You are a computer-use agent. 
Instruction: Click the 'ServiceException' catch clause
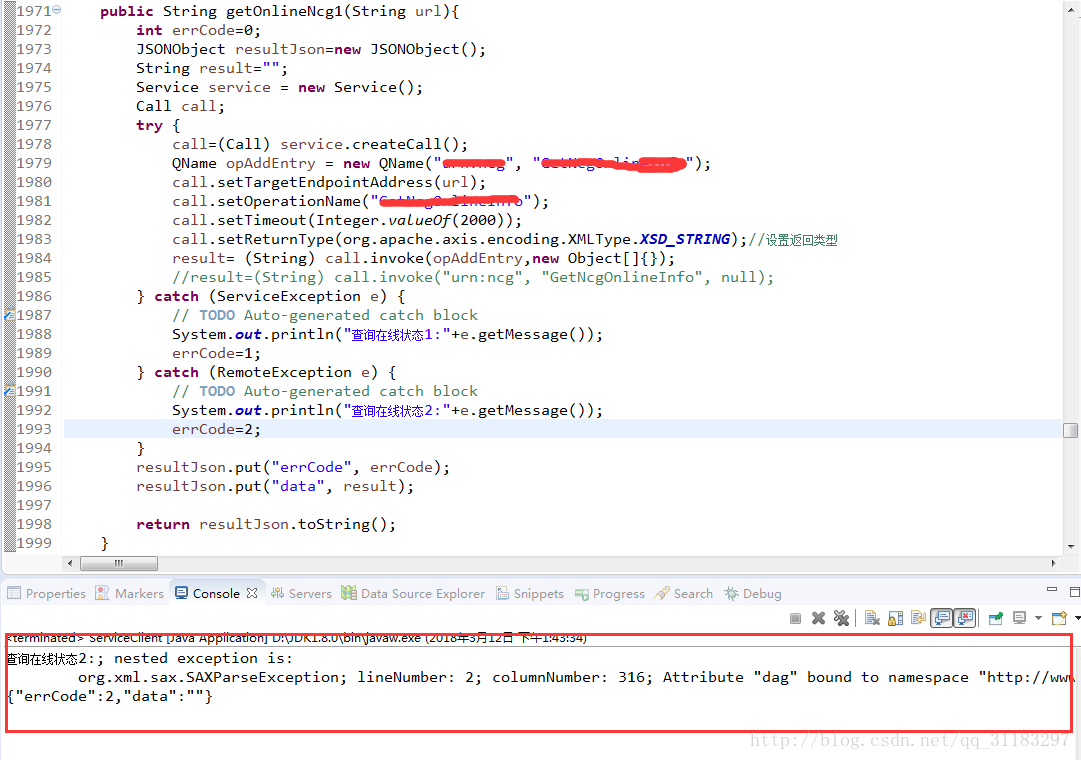point(289,297)
